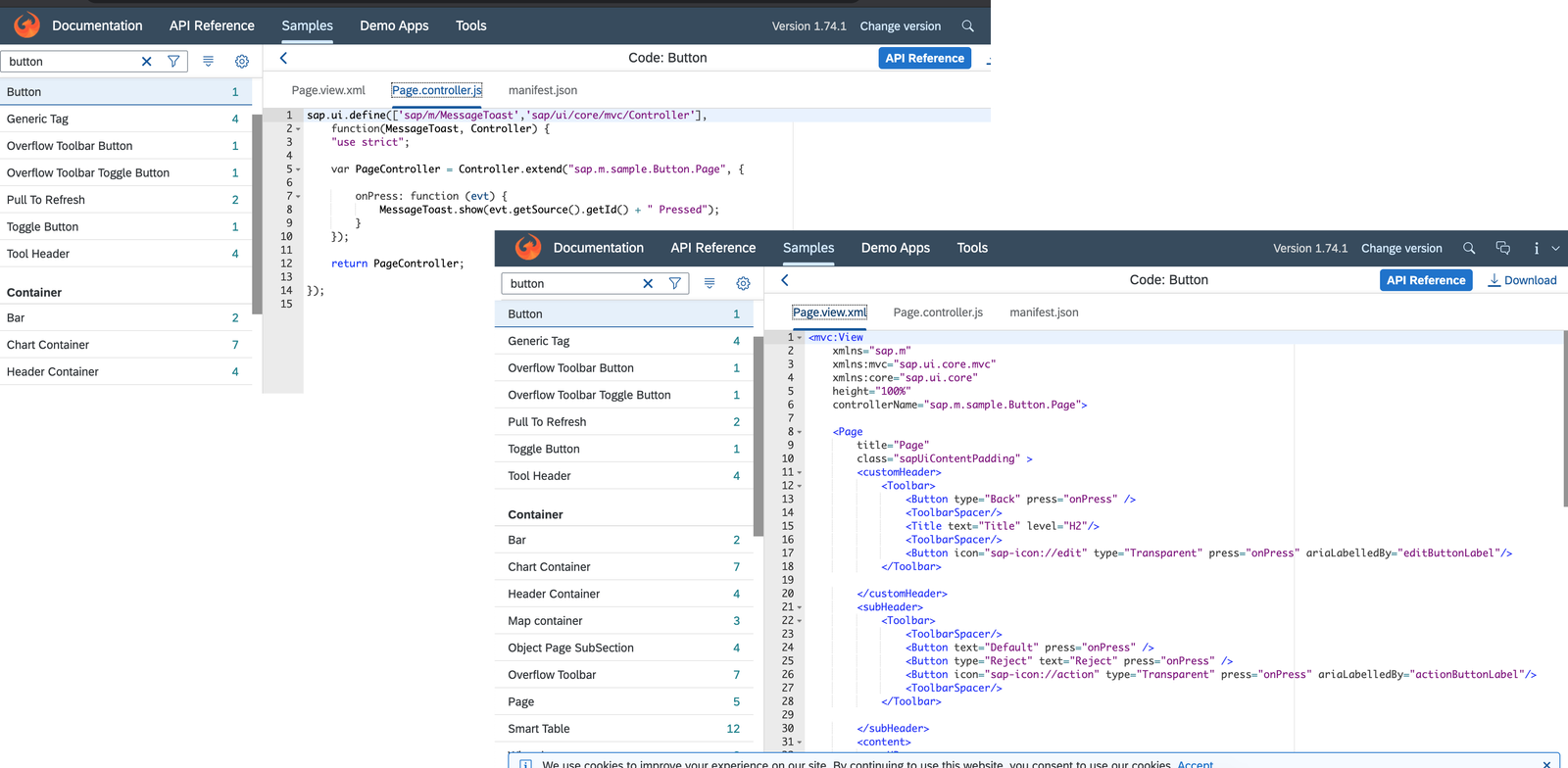Accept cookies via the Accept link
The width and height of the screenshot is (1568, 768).
pos(1195,764)
